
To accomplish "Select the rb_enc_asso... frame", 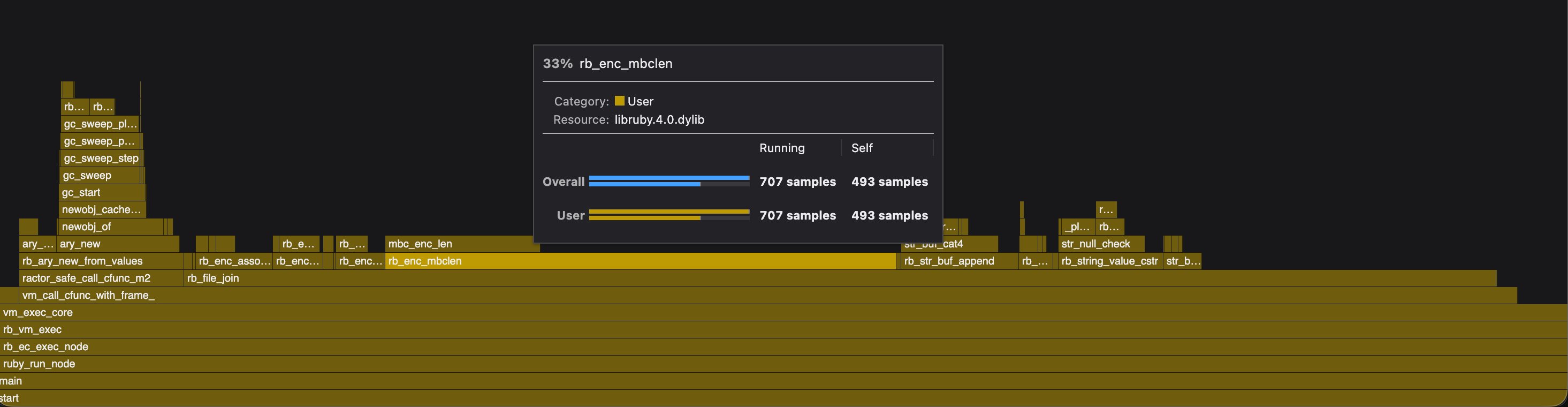I will click(234, 261).
